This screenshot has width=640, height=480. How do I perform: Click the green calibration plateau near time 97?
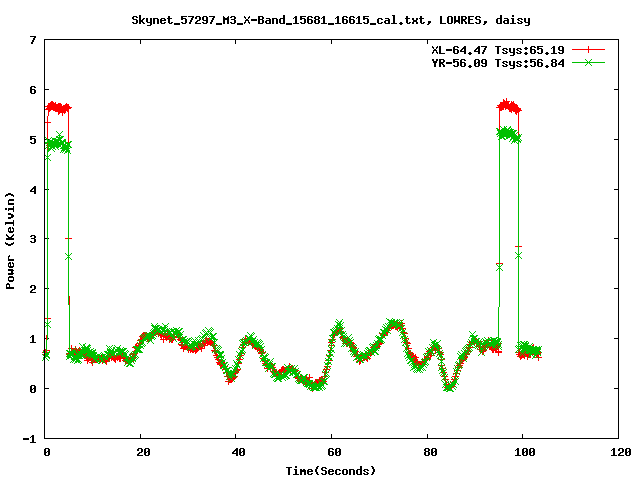509,134
